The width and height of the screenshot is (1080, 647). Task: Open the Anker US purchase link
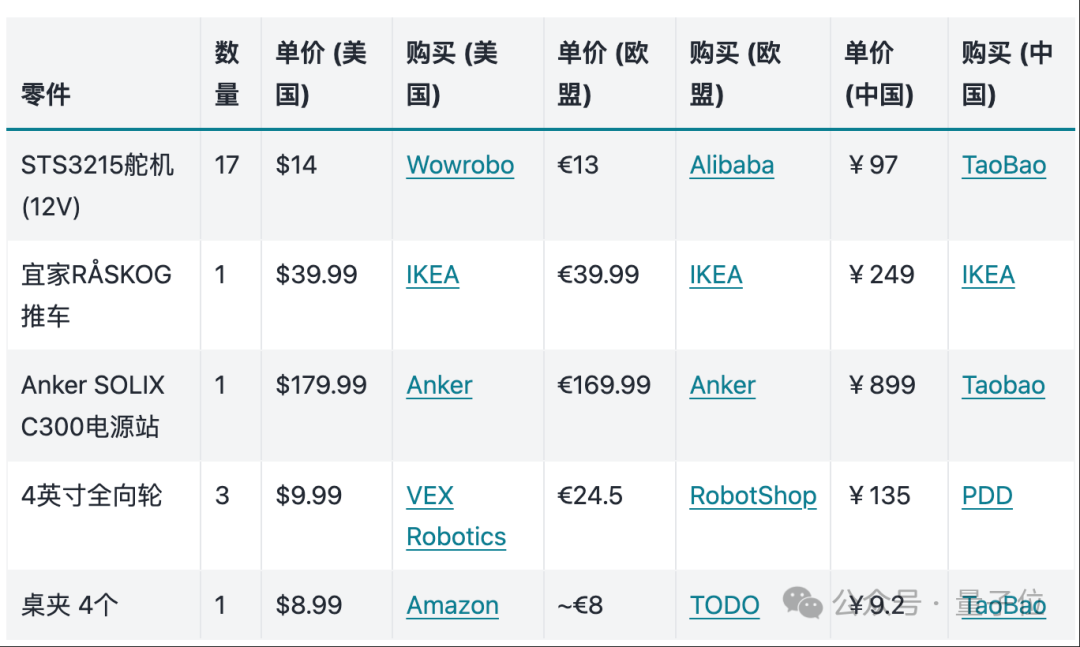click(439, 385)
